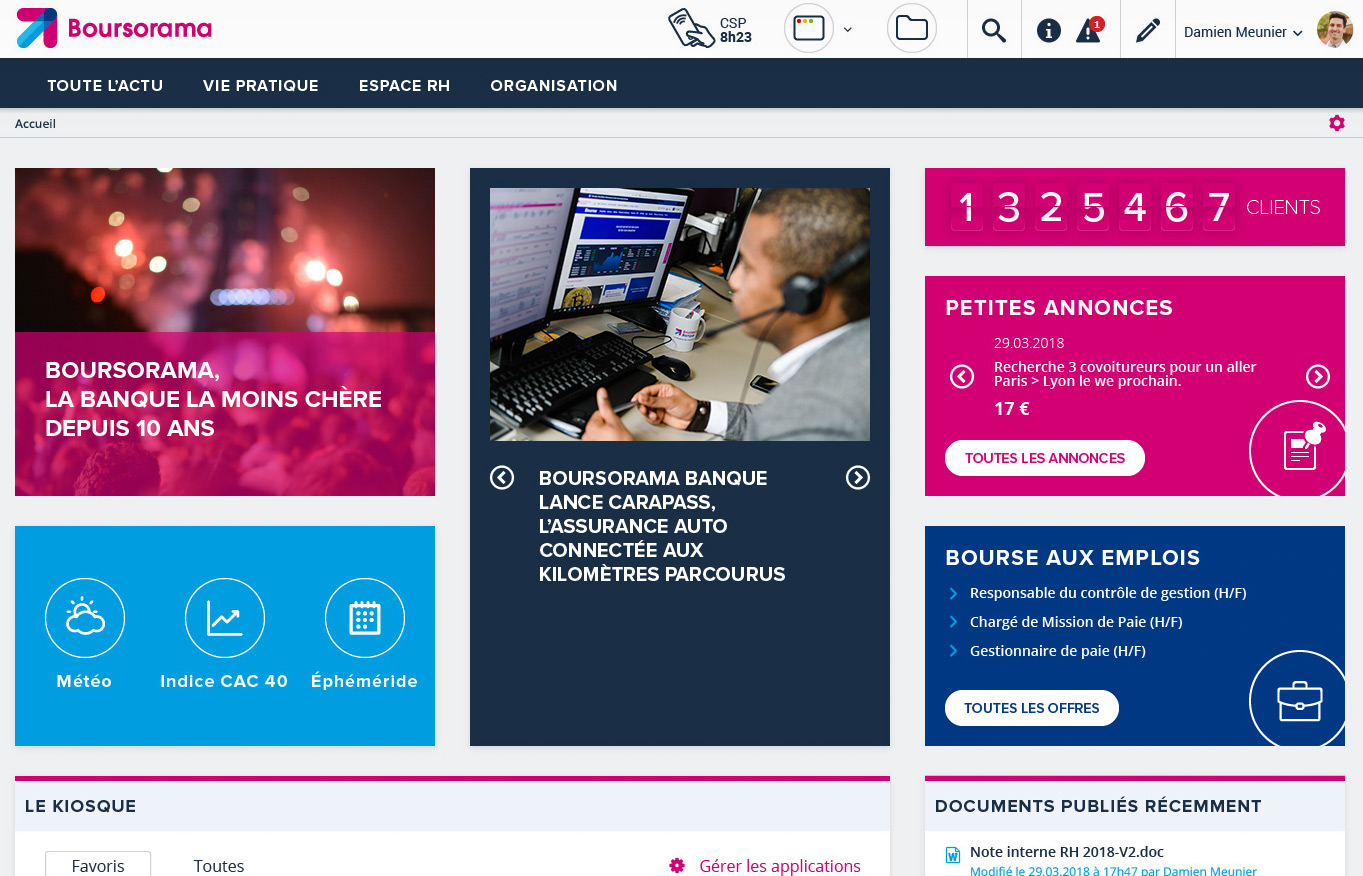Viewport: 1363px width, 876px height.
Task: Click the chevron beside Chargé de Mission
Action: [953, 623]
